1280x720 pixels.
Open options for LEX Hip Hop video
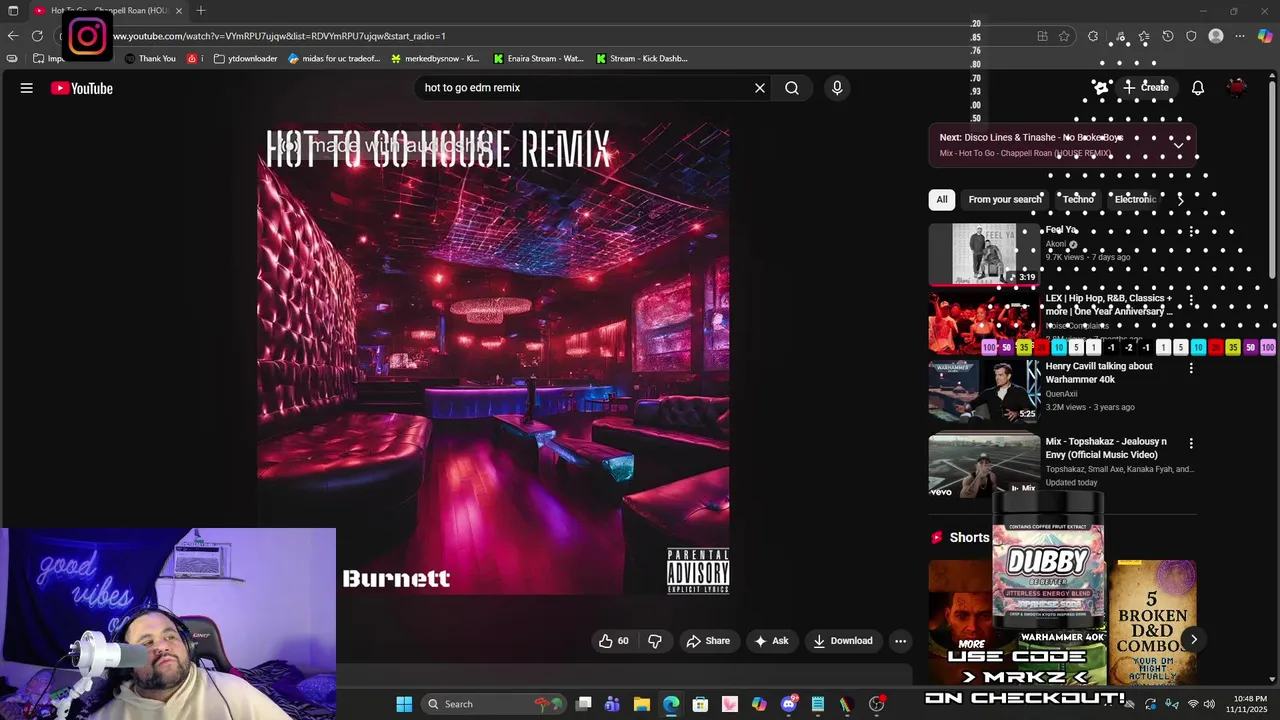(1190, 300)
